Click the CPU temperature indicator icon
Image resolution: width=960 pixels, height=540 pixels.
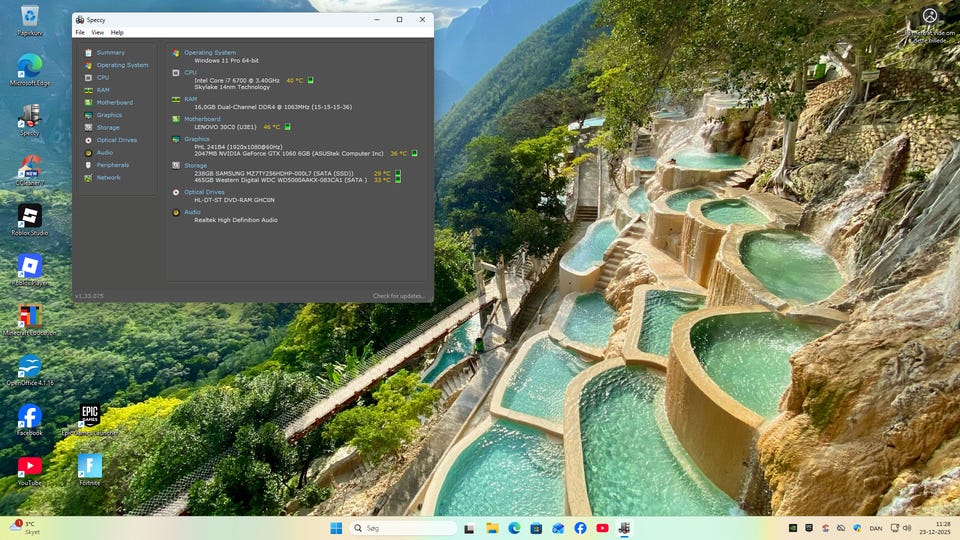[311, 80]
